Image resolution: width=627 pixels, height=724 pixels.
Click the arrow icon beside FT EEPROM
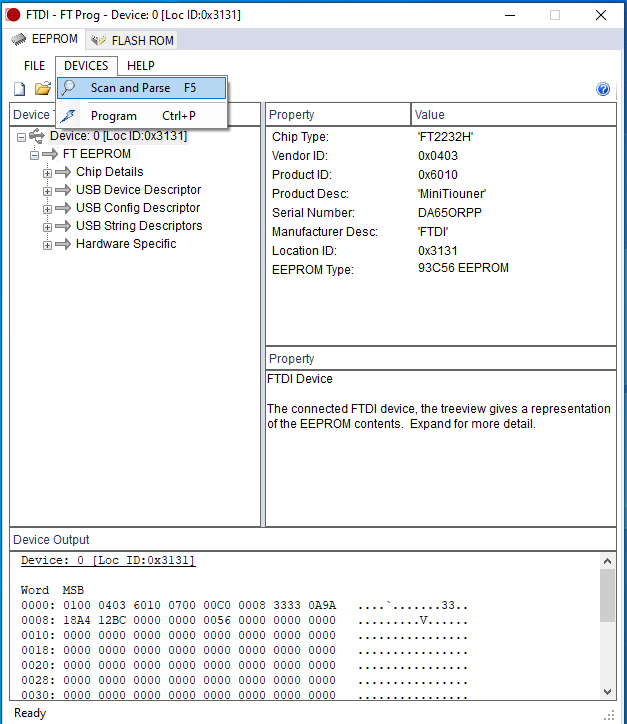(50, 154)
